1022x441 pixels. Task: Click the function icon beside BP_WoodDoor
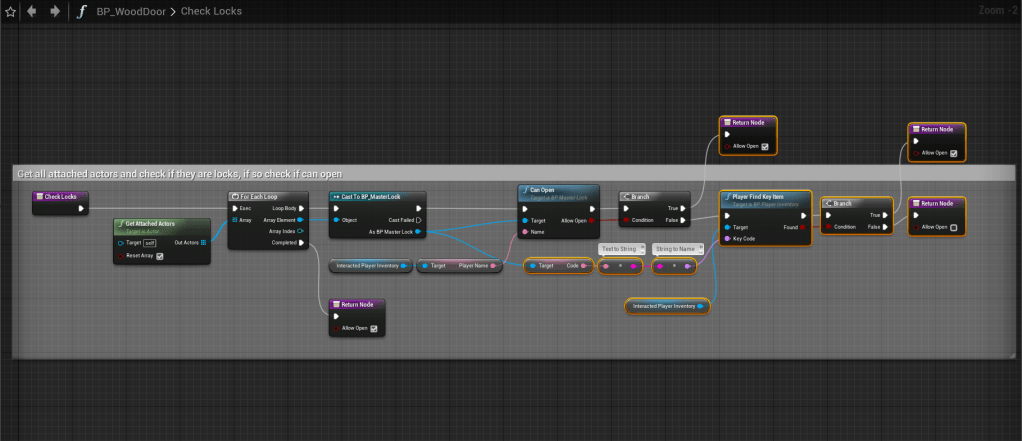click(80, 12)
